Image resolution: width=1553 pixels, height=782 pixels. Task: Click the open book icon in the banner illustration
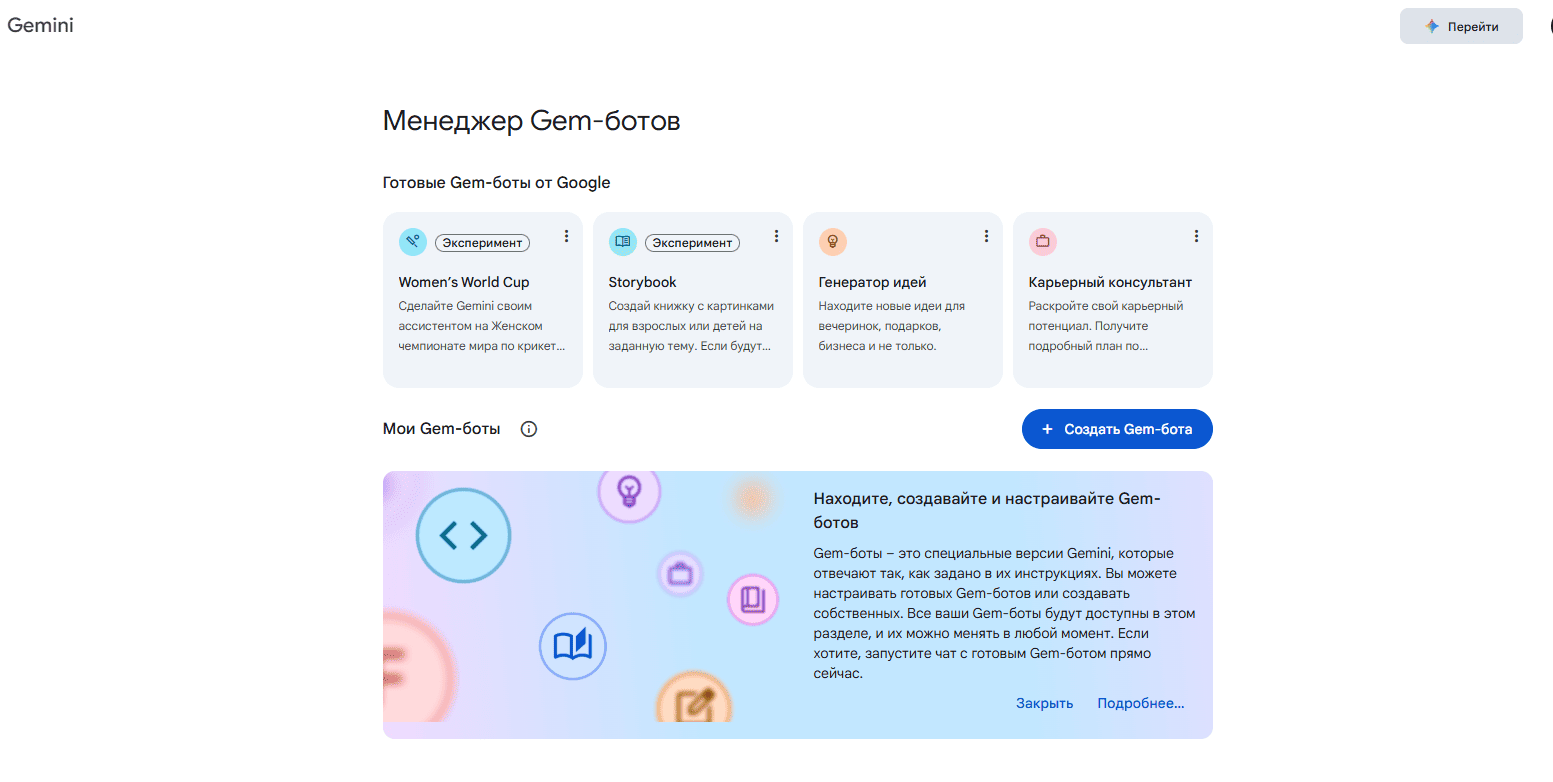click(573, 646)
